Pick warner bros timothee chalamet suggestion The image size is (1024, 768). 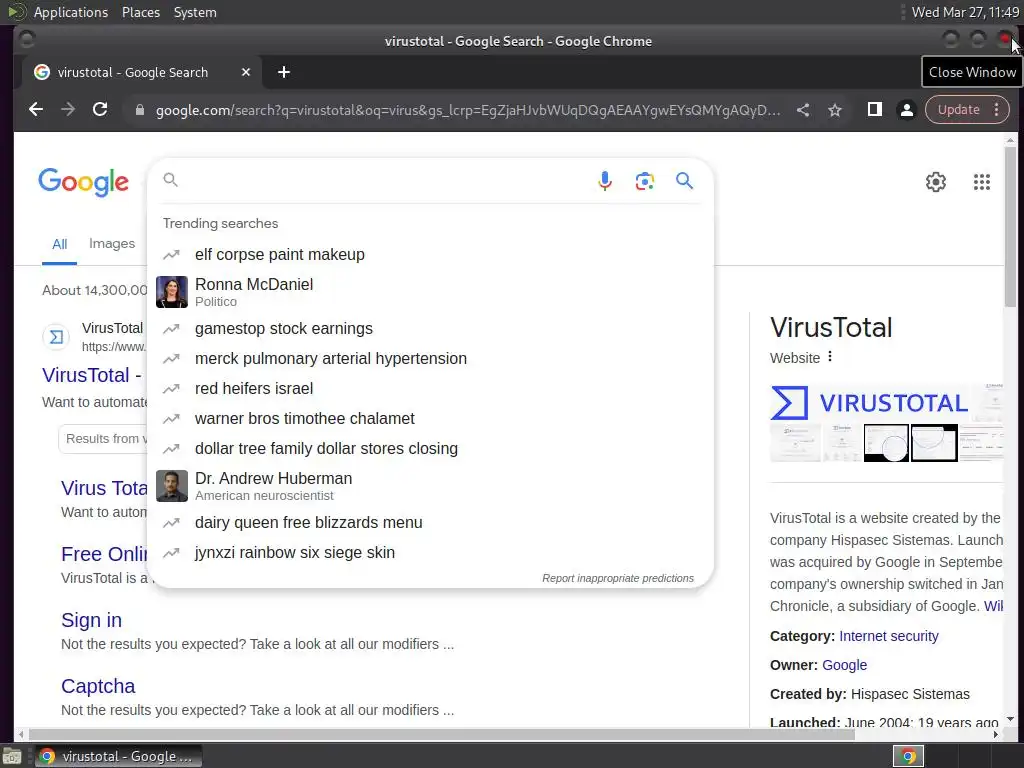(x=431, y=419)
